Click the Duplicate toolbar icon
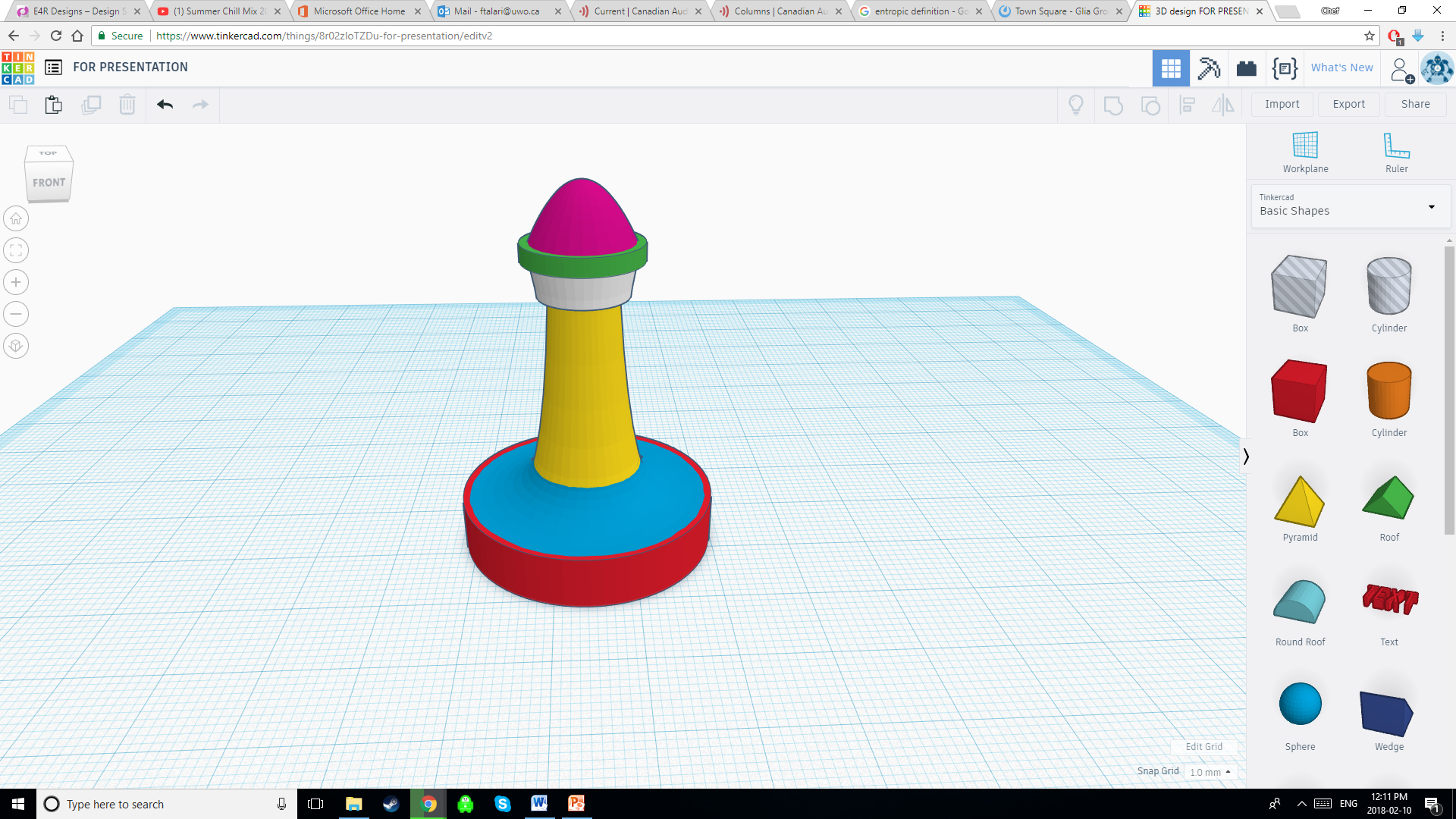This screenshot has width=1456, height=819. coord(91,105)
